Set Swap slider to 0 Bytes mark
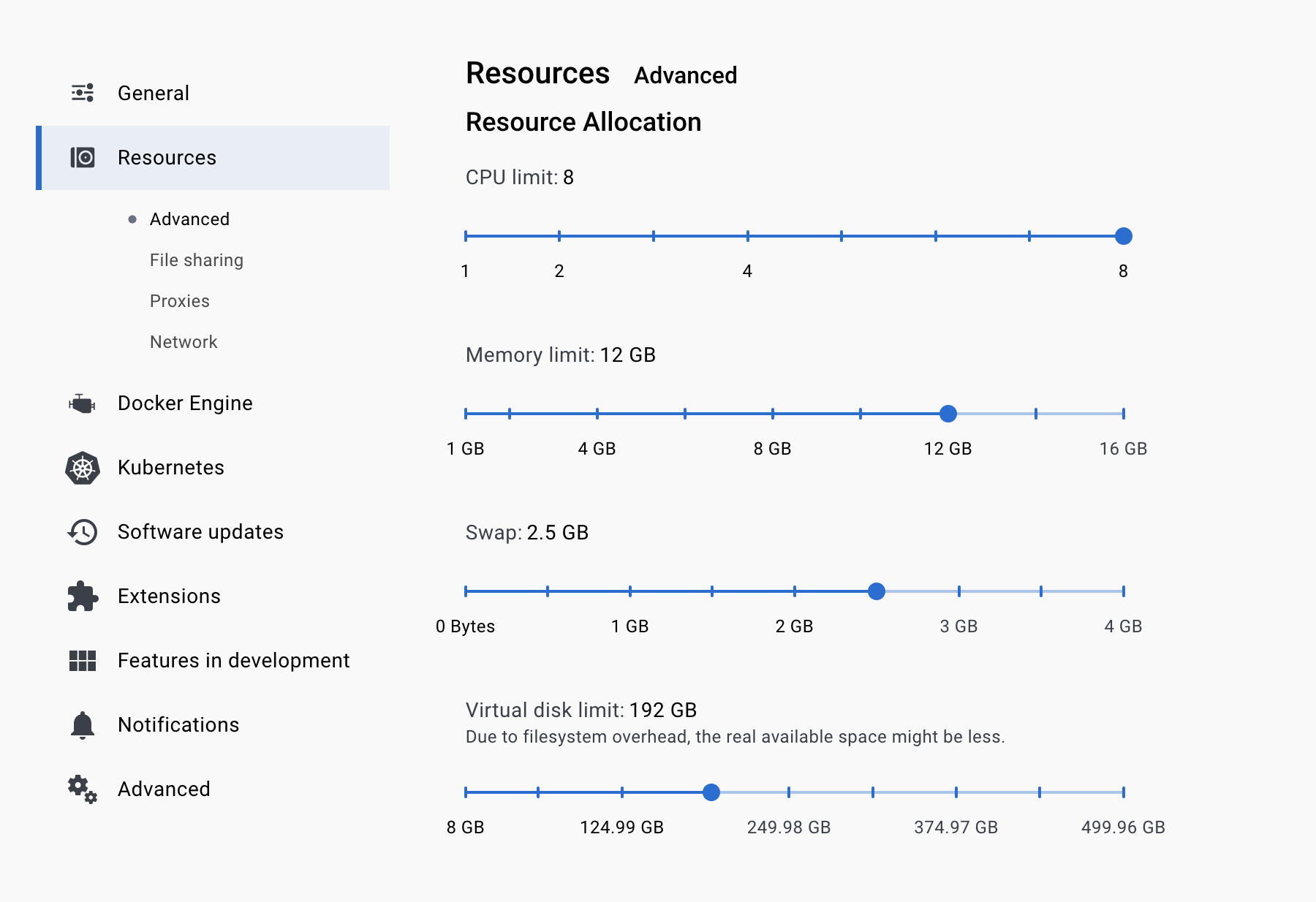Image resolution: width=1316 pixels, height=902 pixels. tap(466, 591)
